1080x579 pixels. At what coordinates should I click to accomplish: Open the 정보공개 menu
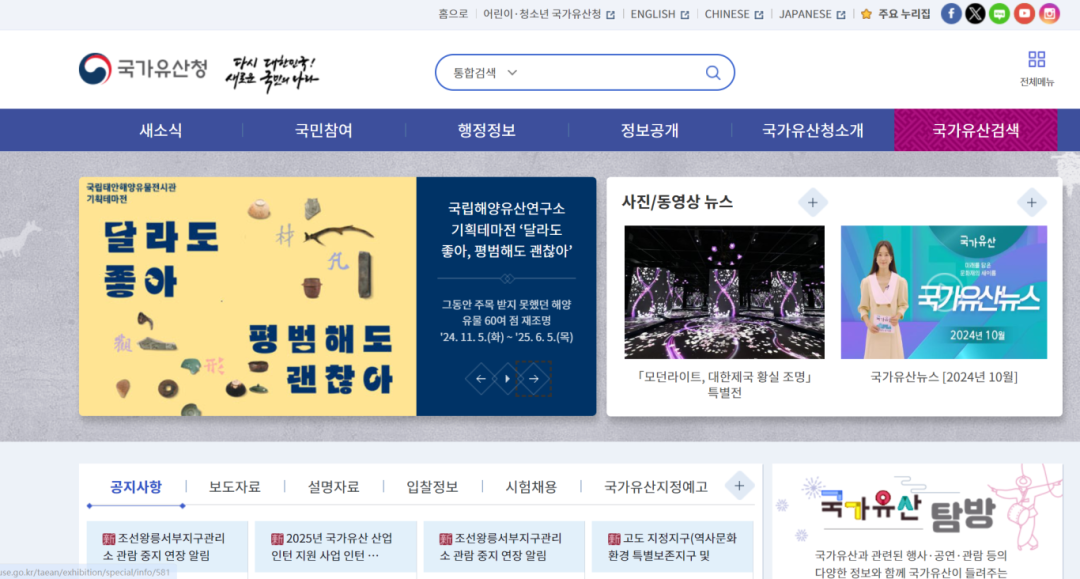point(650,130)
